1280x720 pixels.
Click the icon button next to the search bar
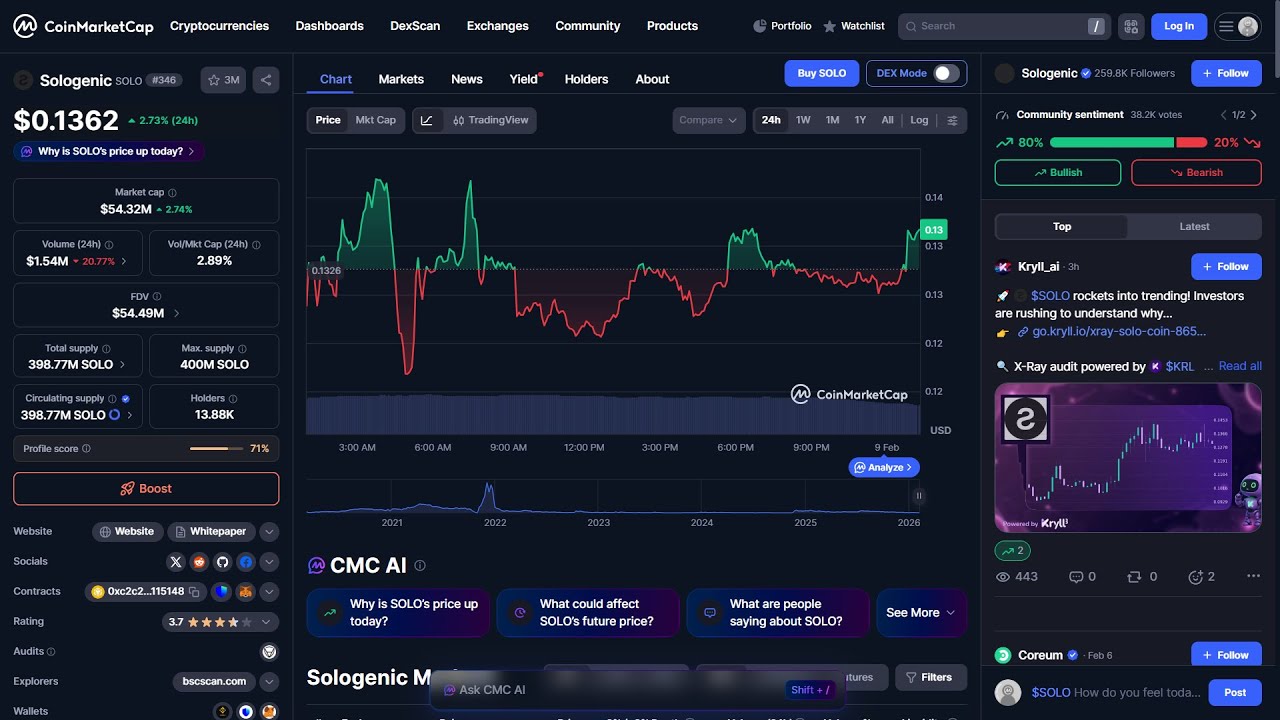[1131, 26]
